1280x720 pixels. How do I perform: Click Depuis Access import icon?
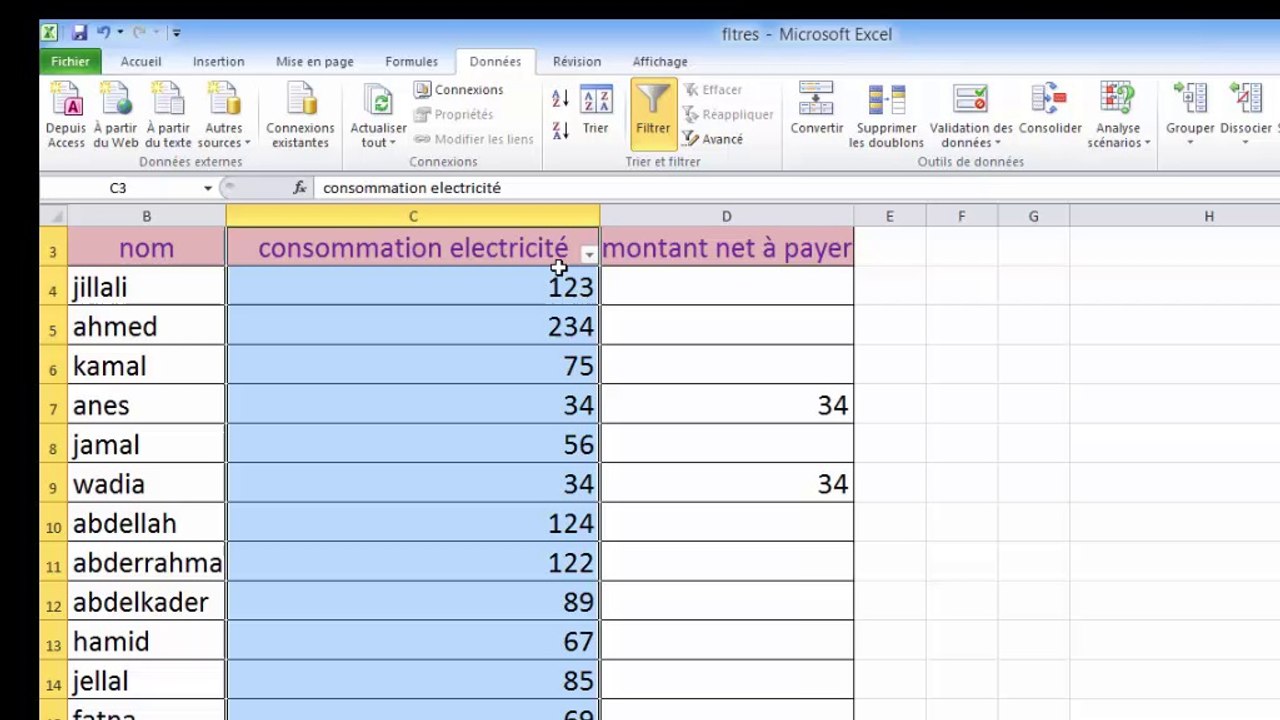pyautogui.click(x=66, y=115)
